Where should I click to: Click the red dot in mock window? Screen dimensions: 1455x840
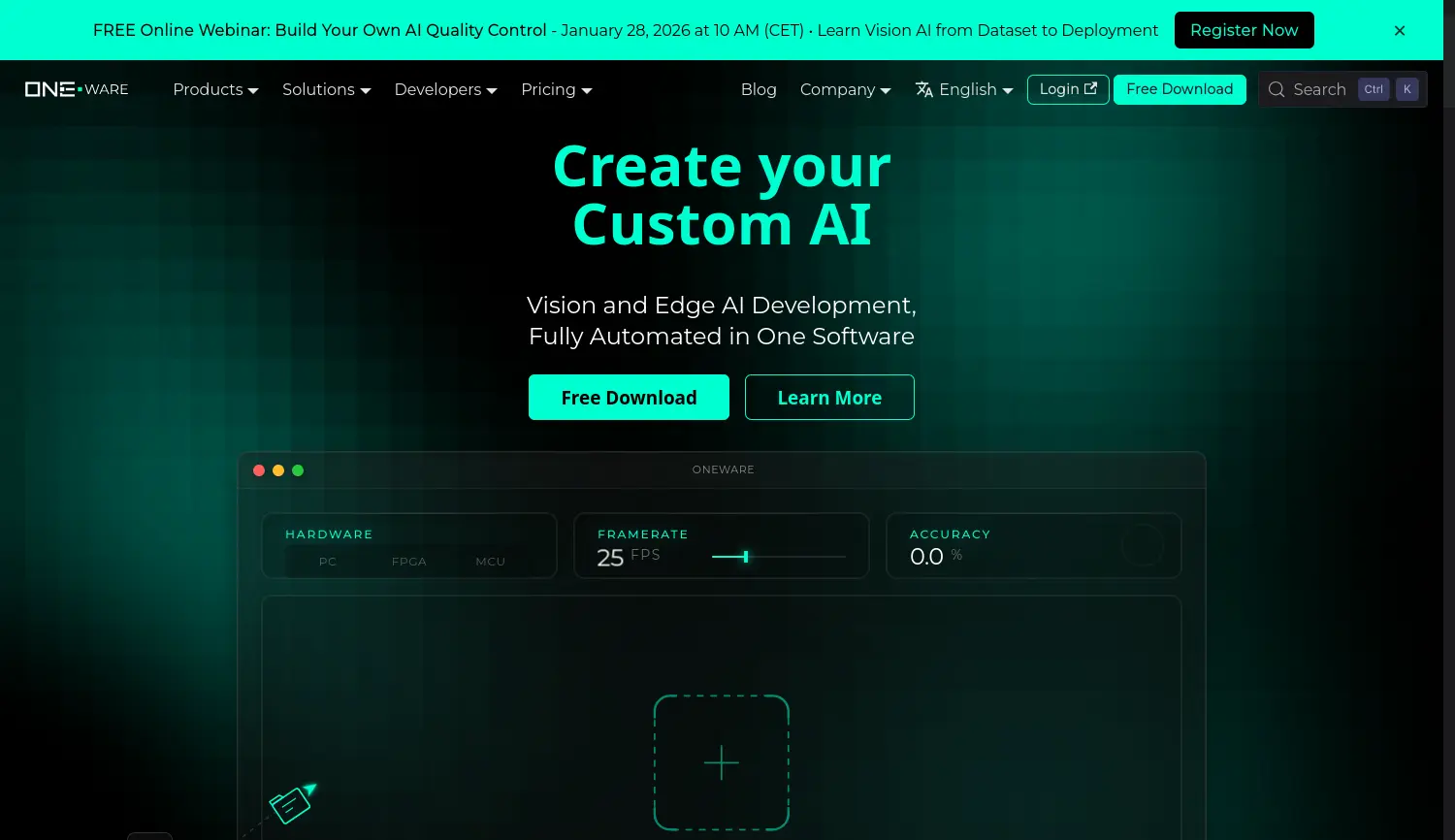(x=259, y=470)
